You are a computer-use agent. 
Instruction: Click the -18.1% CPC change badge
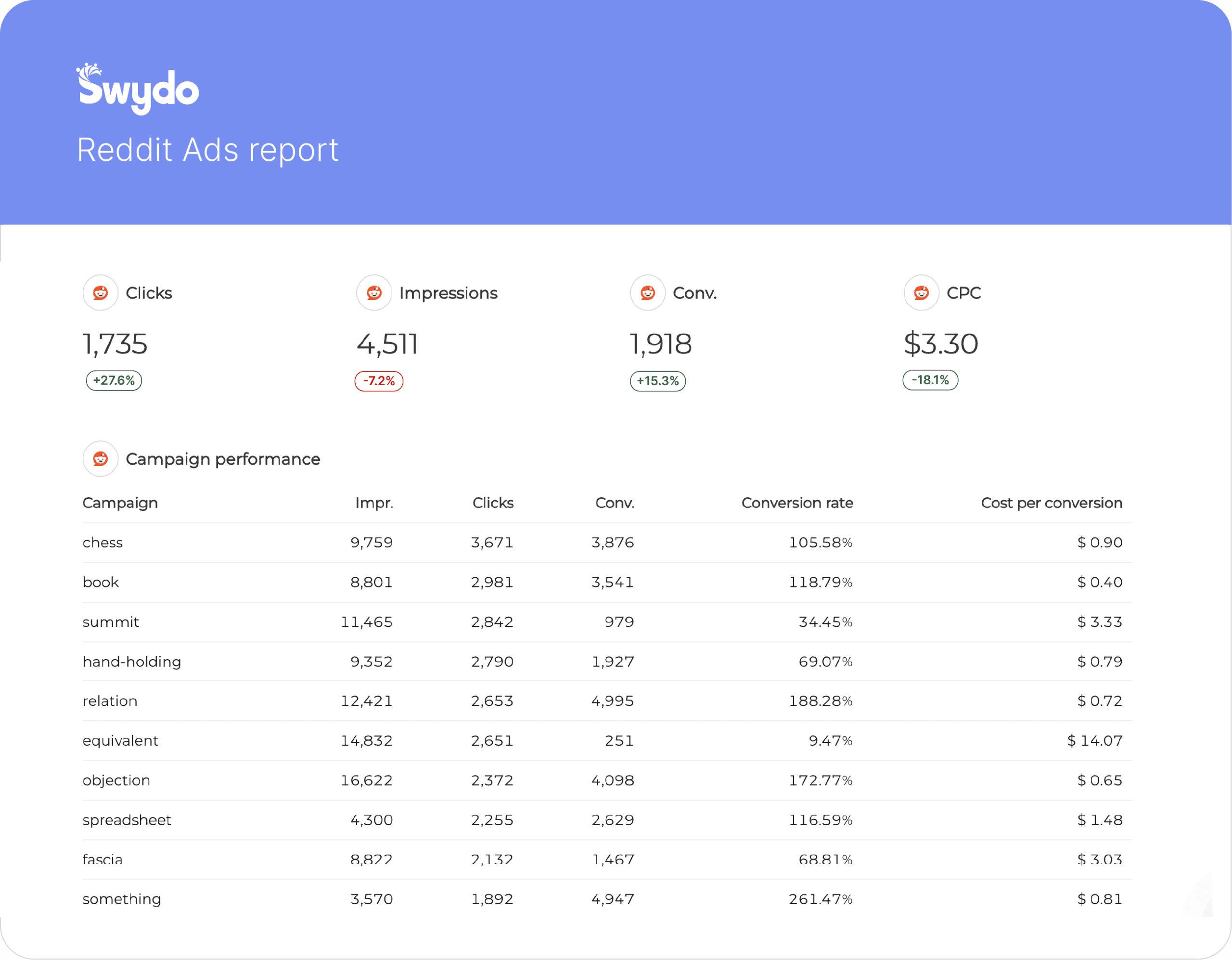click(x=930, y=380)
